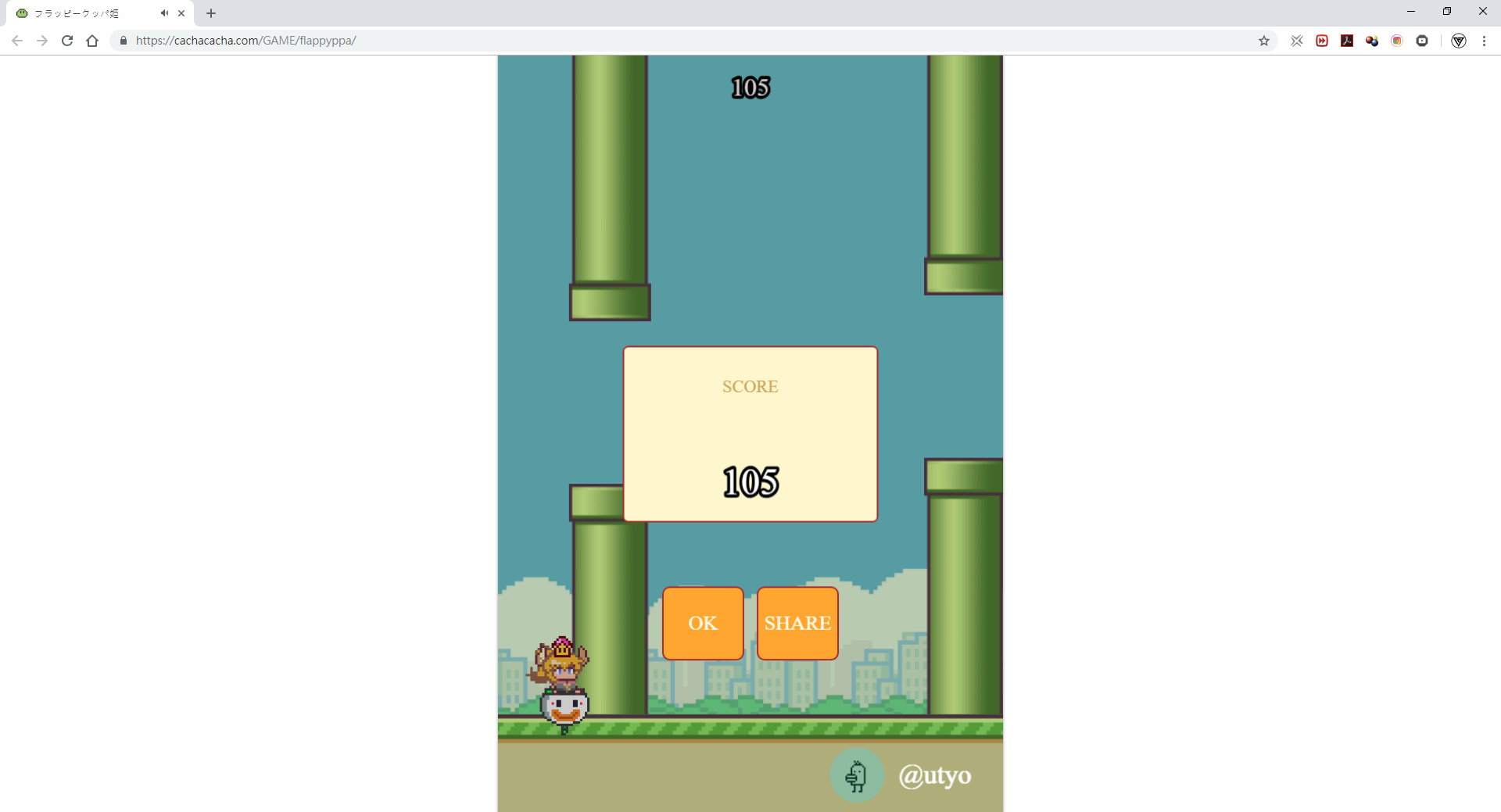
Task: Open the red square extension icon
Action: (x=1322, y=41)
